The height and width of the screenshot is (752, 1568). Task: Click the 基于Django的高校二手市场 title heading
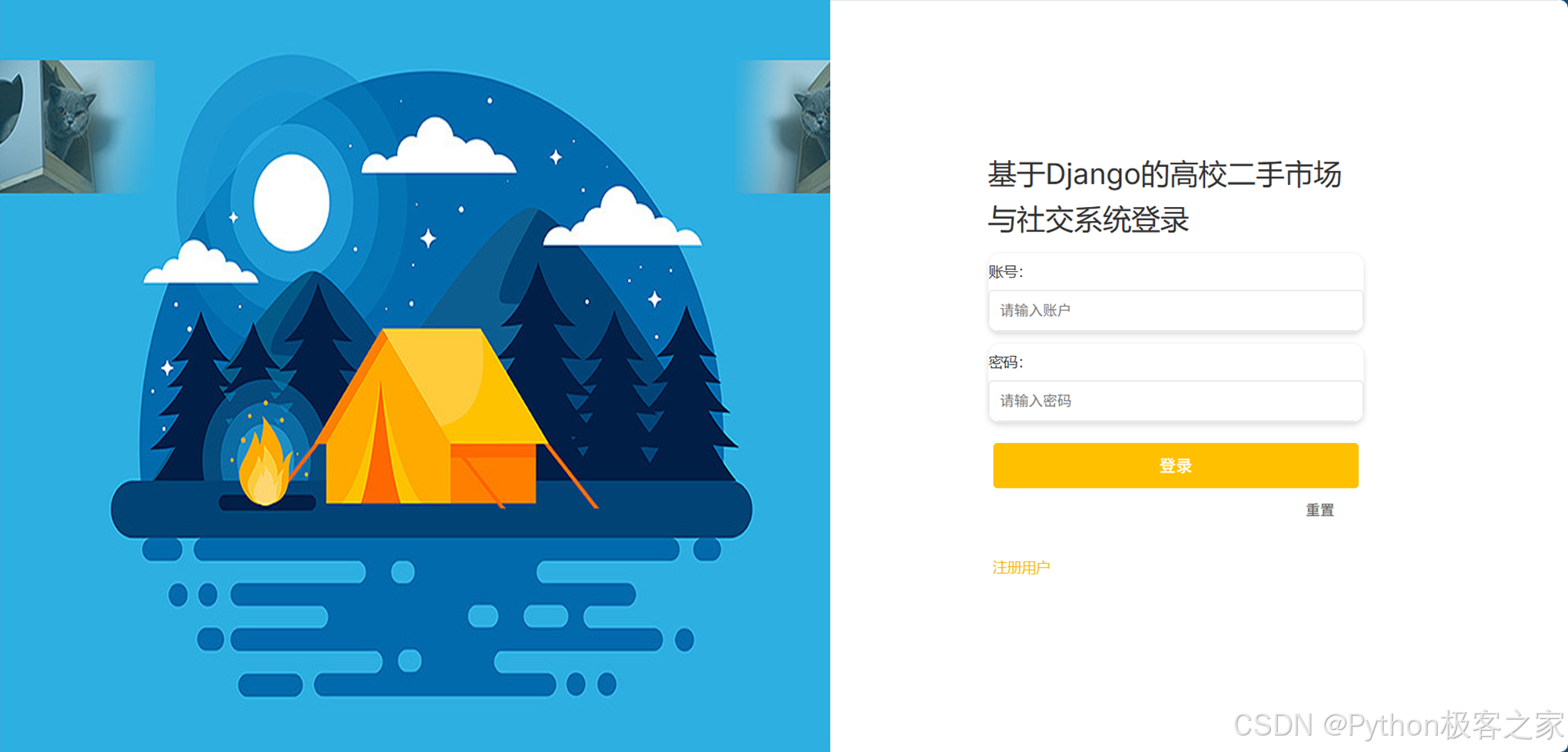pos(1164,174)
